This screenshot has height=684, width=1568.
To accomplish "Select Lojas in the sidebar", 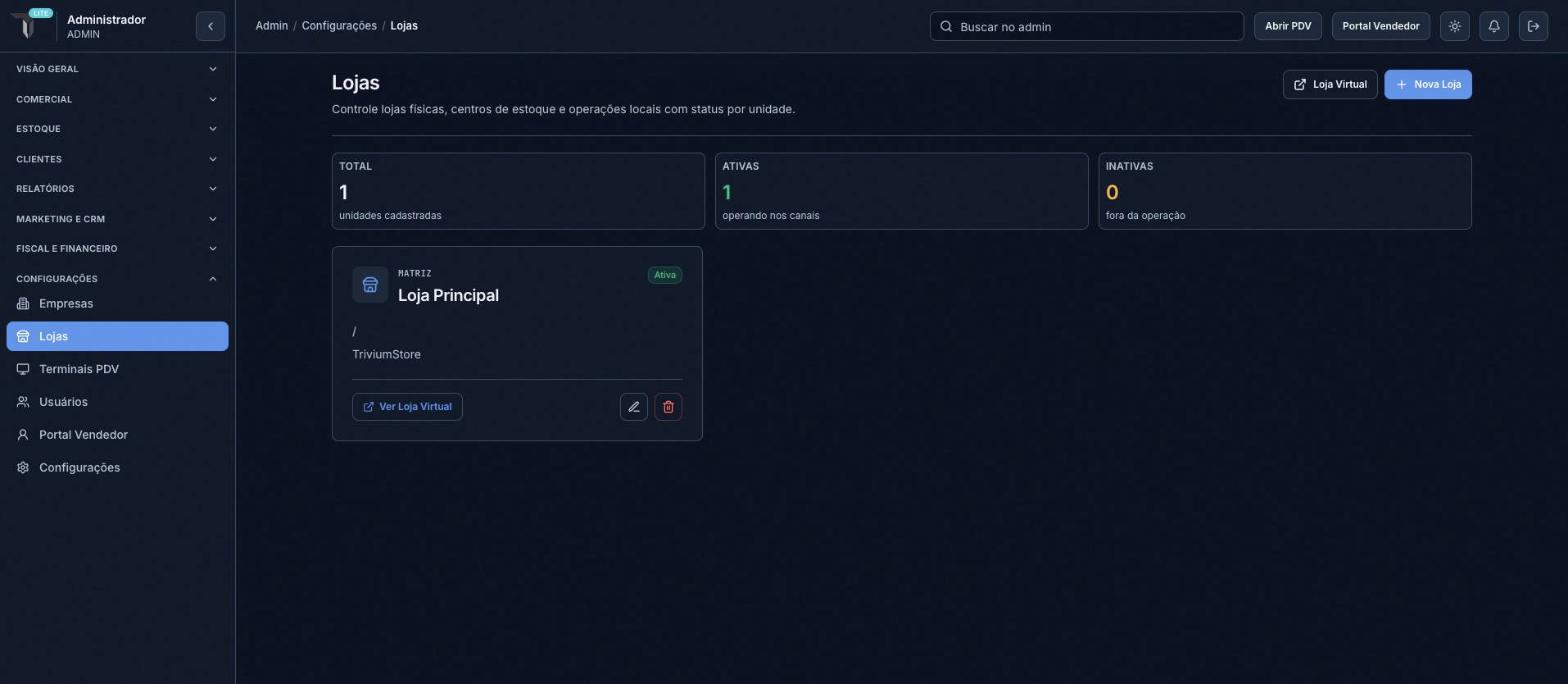I will 117,336.
